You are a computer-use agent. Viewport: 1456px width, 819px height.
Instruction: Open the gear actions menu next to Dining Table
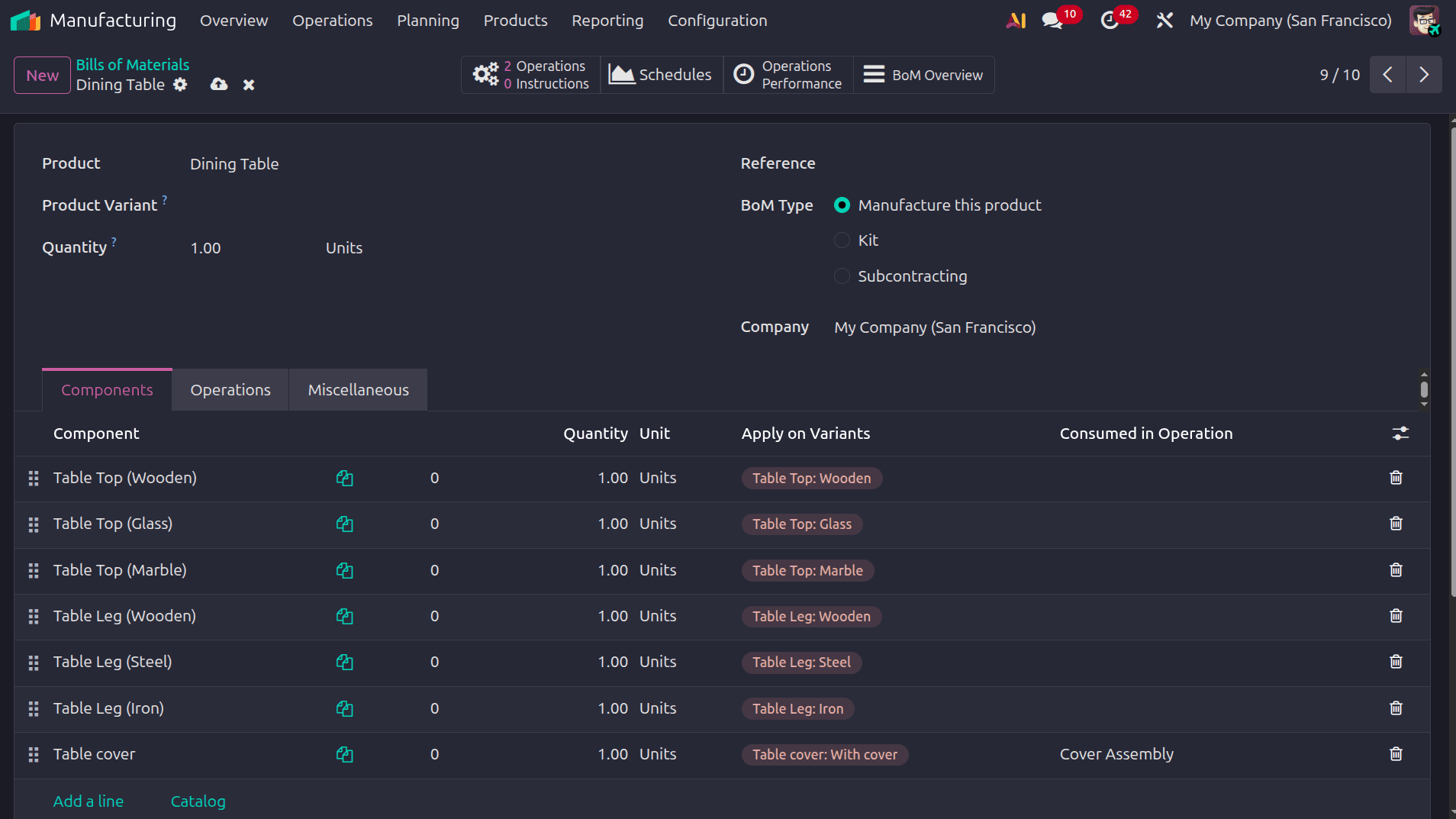pyautogui.click(x=180, y=85)
